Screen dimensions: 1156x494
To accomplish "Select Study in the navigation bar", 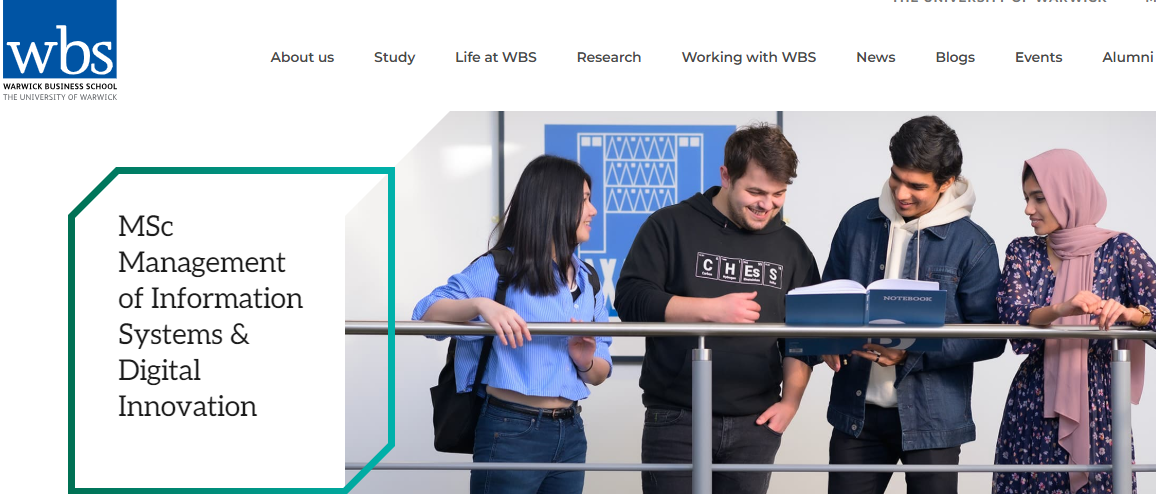I will (394, 57).
